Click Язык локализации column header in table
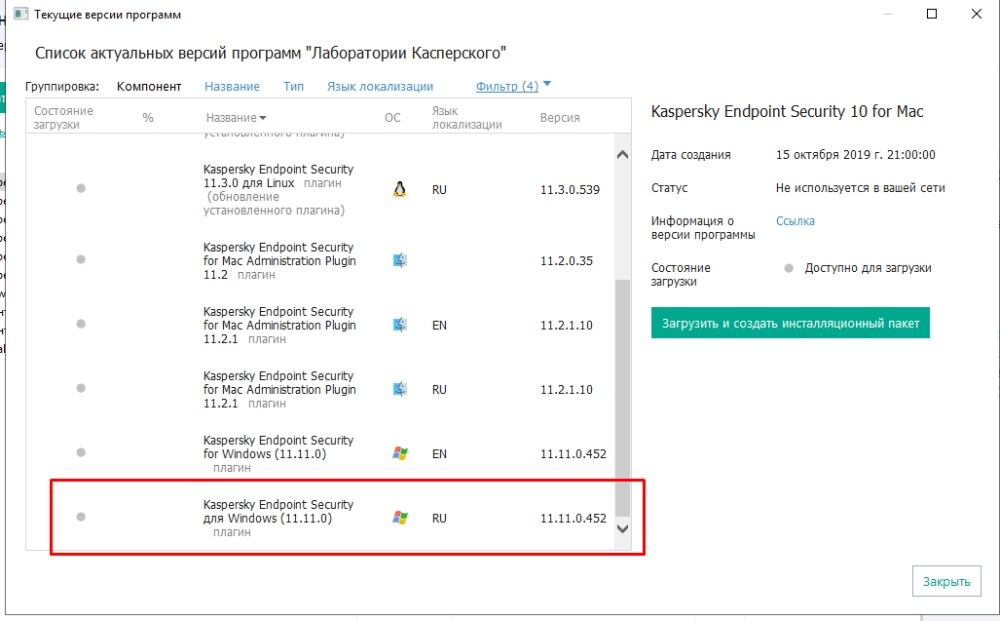The width and height of the screenshot is (1000, 621). [x=467, y=117]
